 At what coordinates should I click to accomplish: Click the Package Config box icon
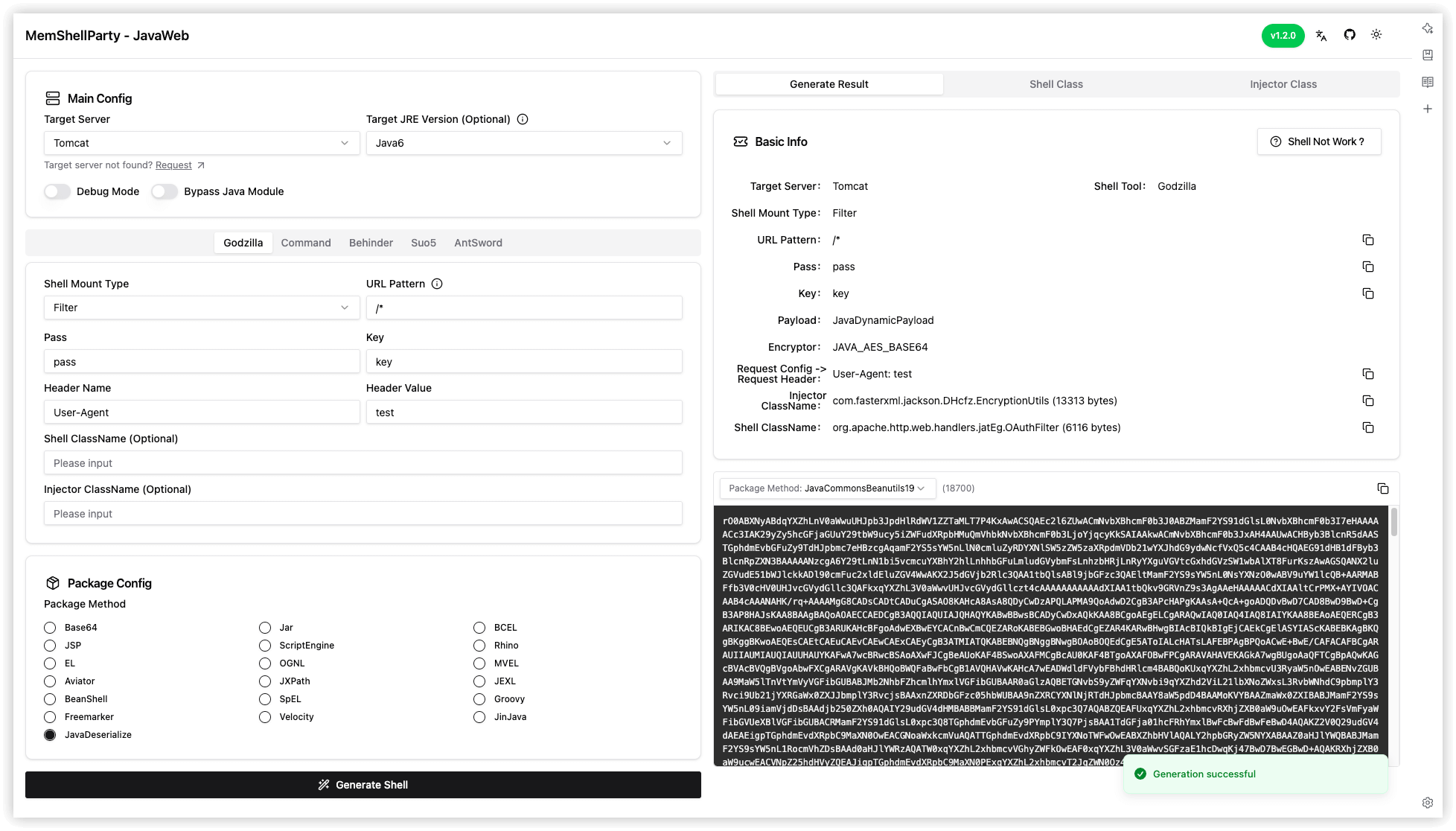[53, 583]
